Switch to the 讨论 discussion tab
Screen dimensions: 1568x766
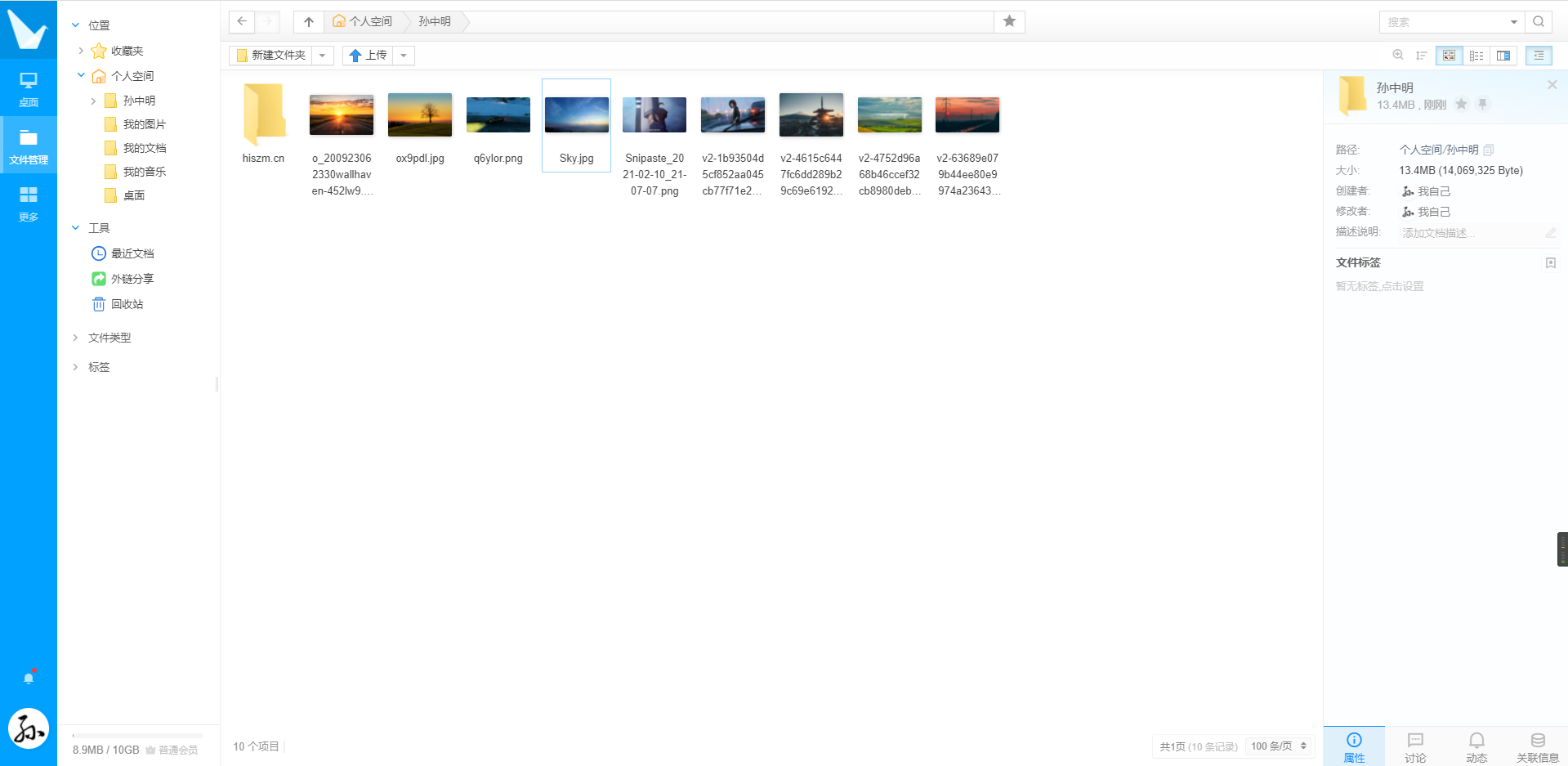[x=1415, y=746]
